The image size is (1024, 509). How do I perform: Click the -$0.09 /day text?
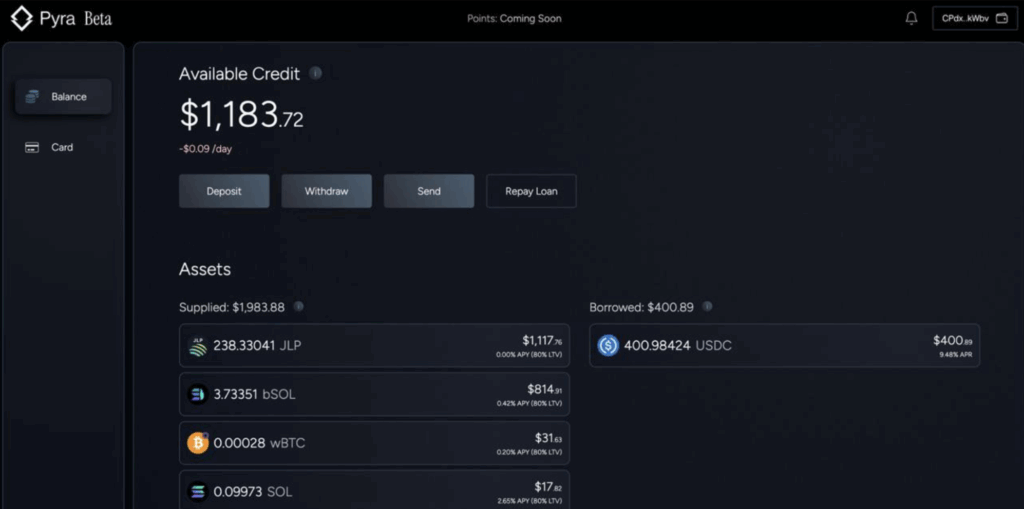pos(206,149)
